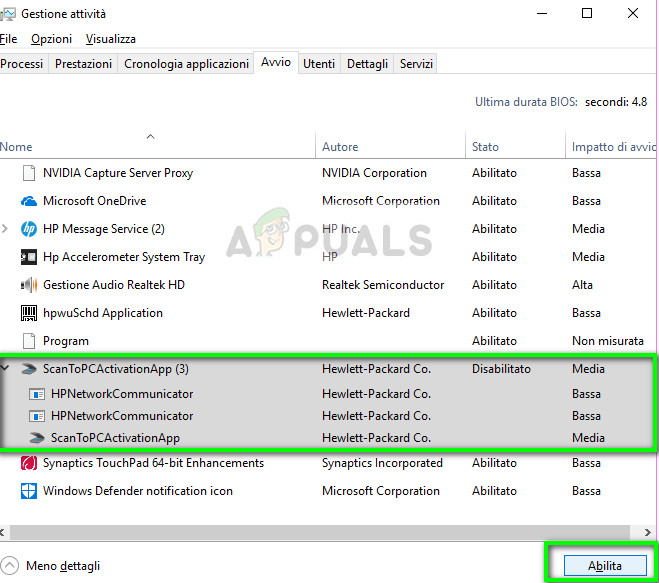Click the HP Message Service logo icon
The width and height of the screenshot is (659, 583).
click(28, 229)
